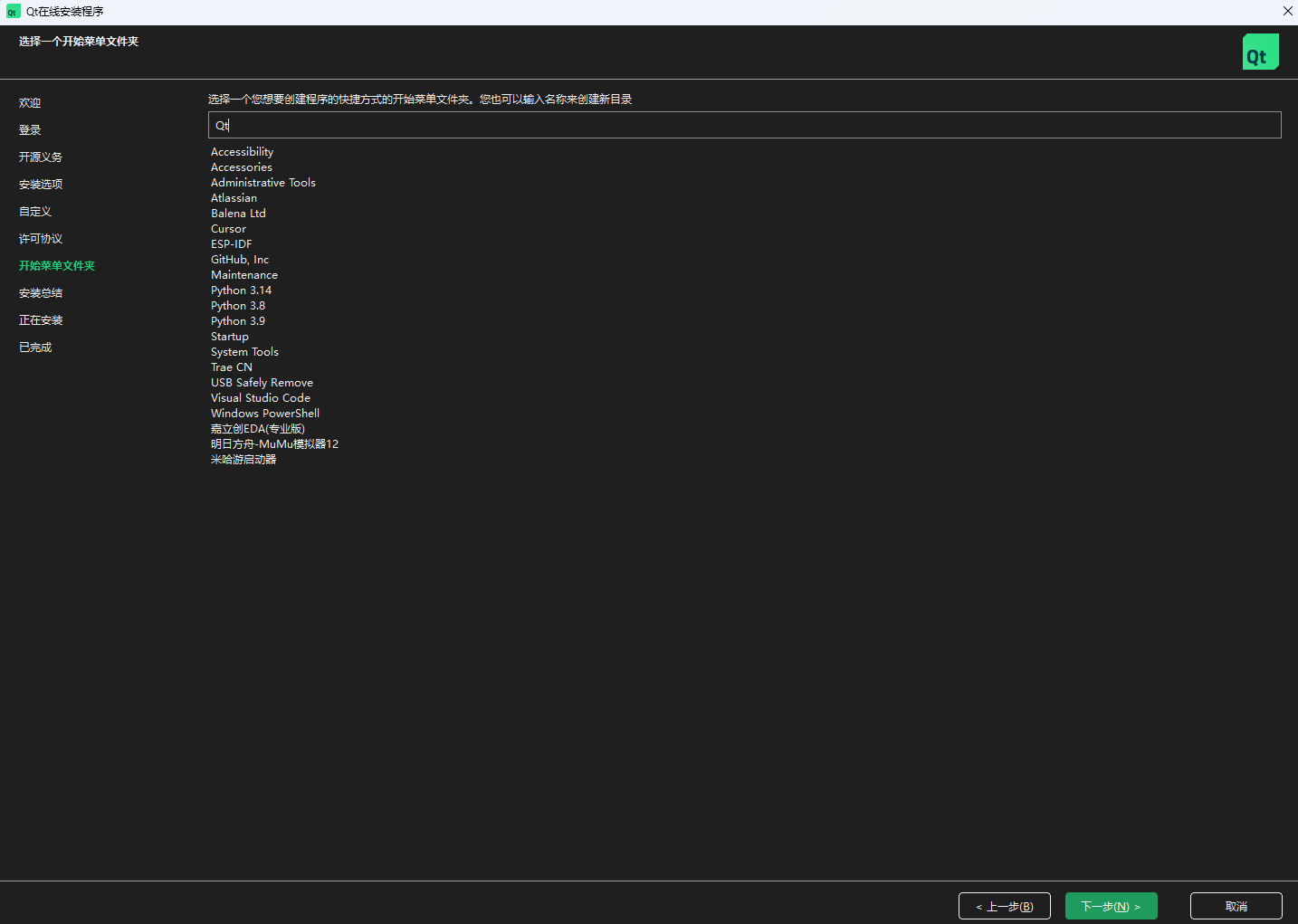The width and height of the screenshot is (1298, 924).
Task: Select the 米哈游启动器 folder
Action: click(x=243, y=460)
